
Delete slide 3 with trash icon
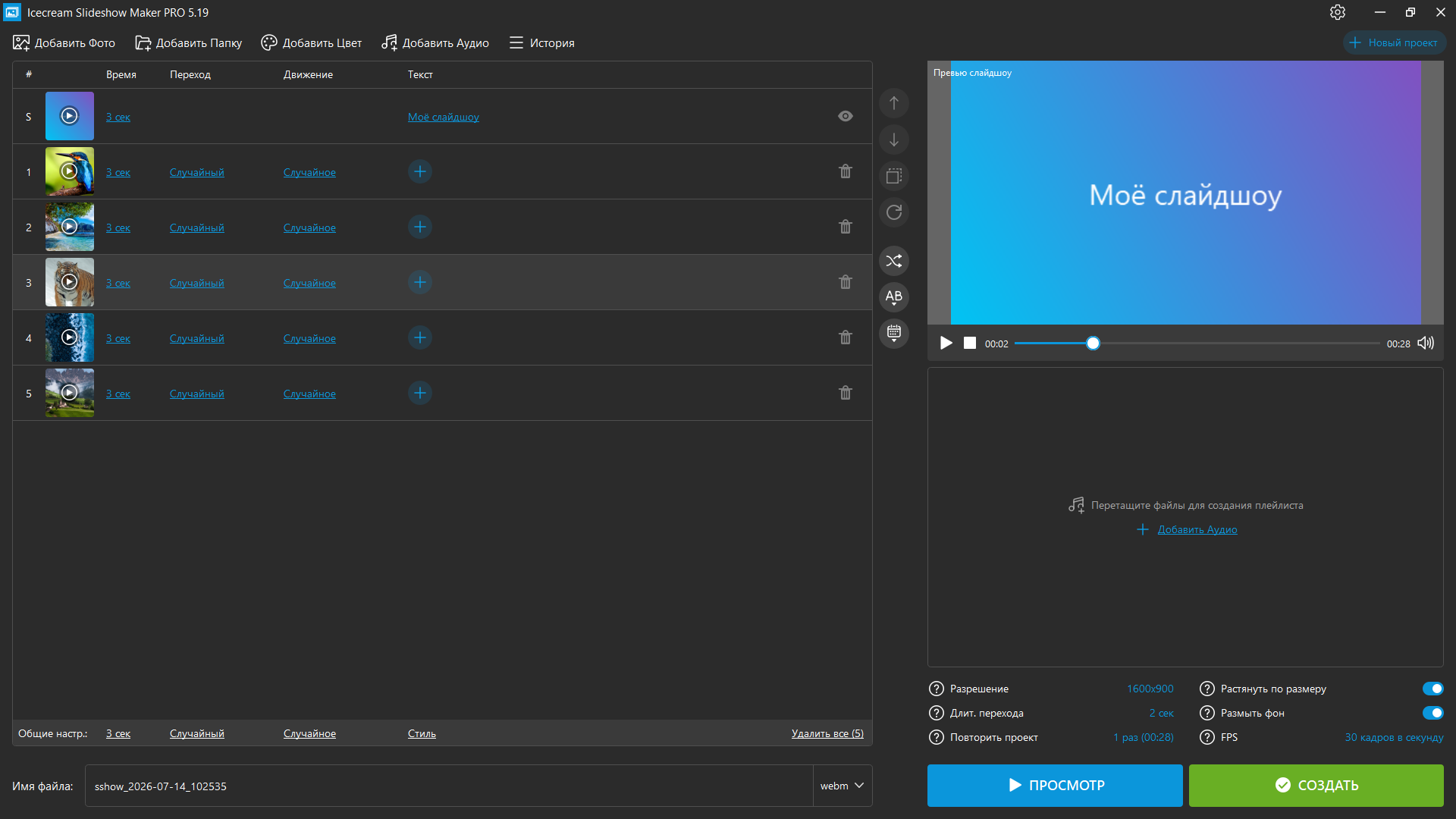click(846, 282)
